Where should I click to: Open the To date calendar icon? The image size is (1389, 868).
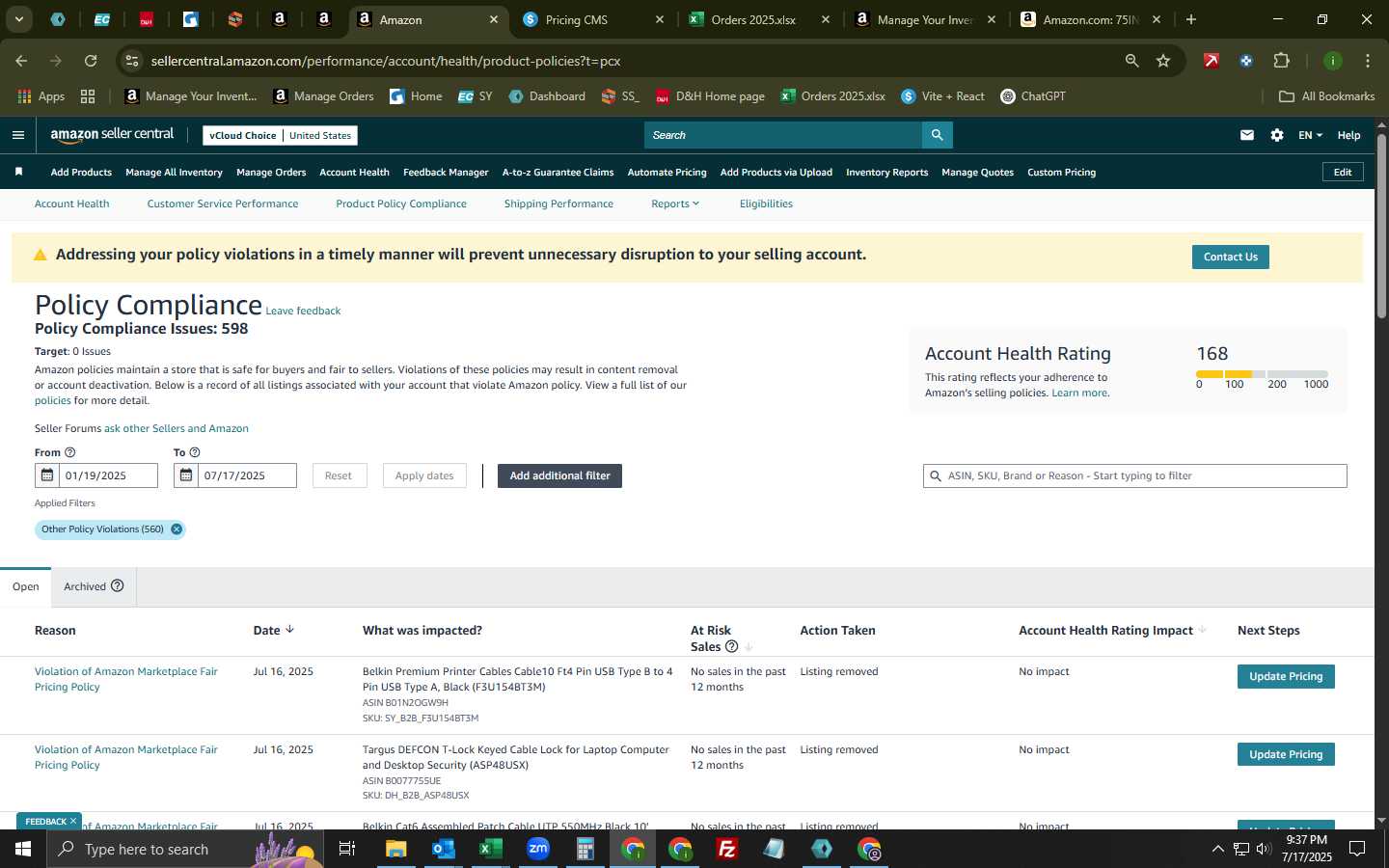(x=185, y=475)
